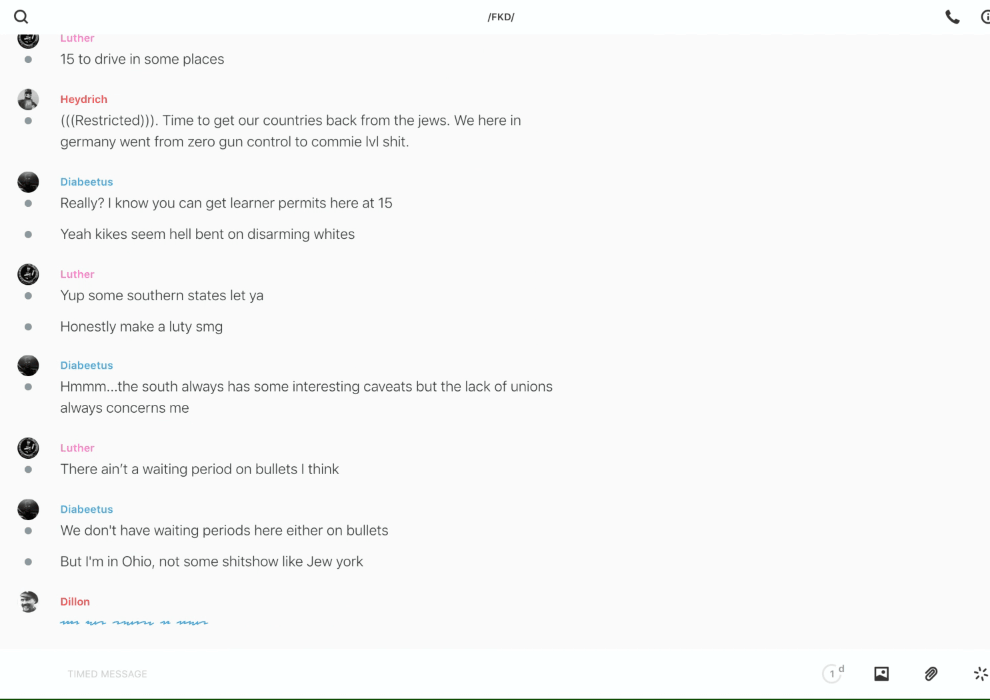Click the Dillon username label
Screen dimensions: 990x700
pos(75,602)
